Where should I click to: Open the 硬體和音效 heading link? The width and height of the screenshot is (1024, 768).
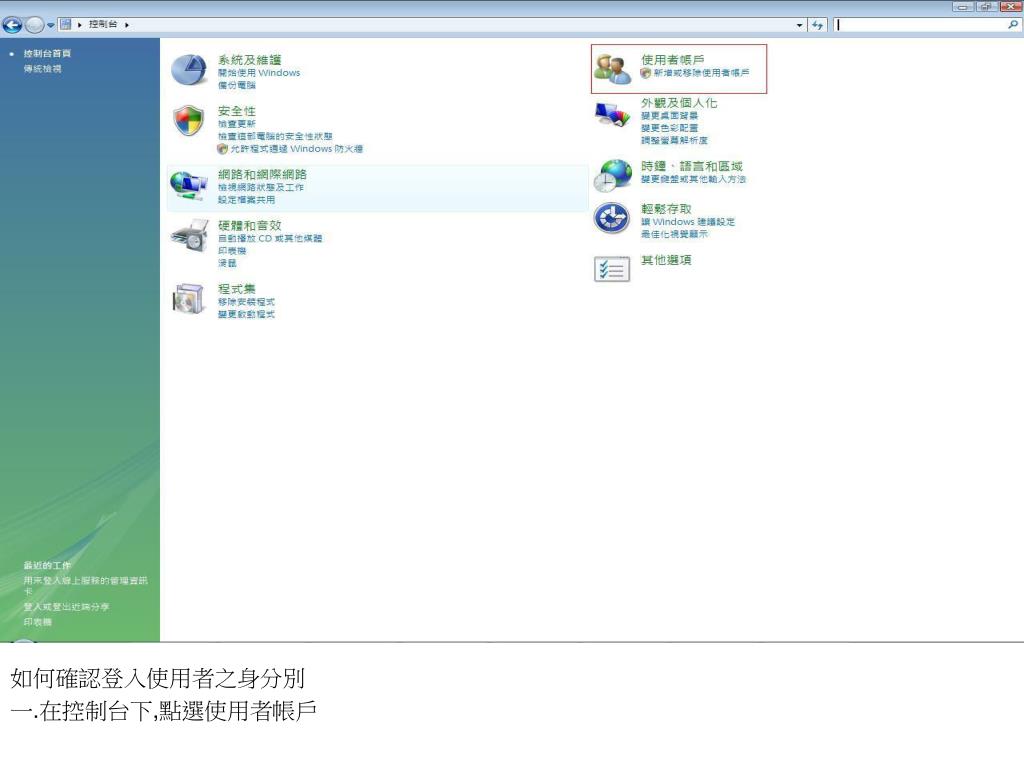pos(249,225)
